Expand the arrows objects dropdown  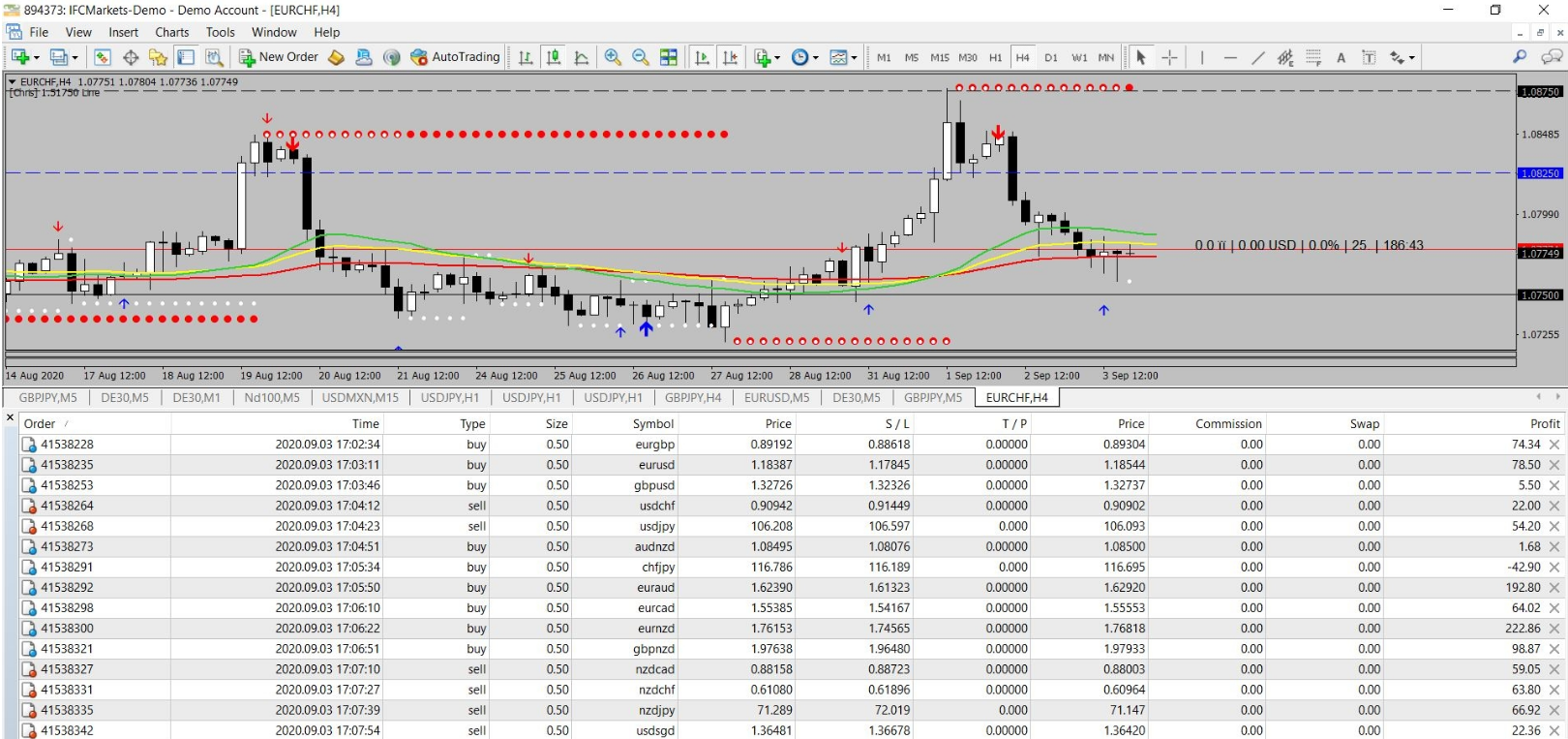1411,58
